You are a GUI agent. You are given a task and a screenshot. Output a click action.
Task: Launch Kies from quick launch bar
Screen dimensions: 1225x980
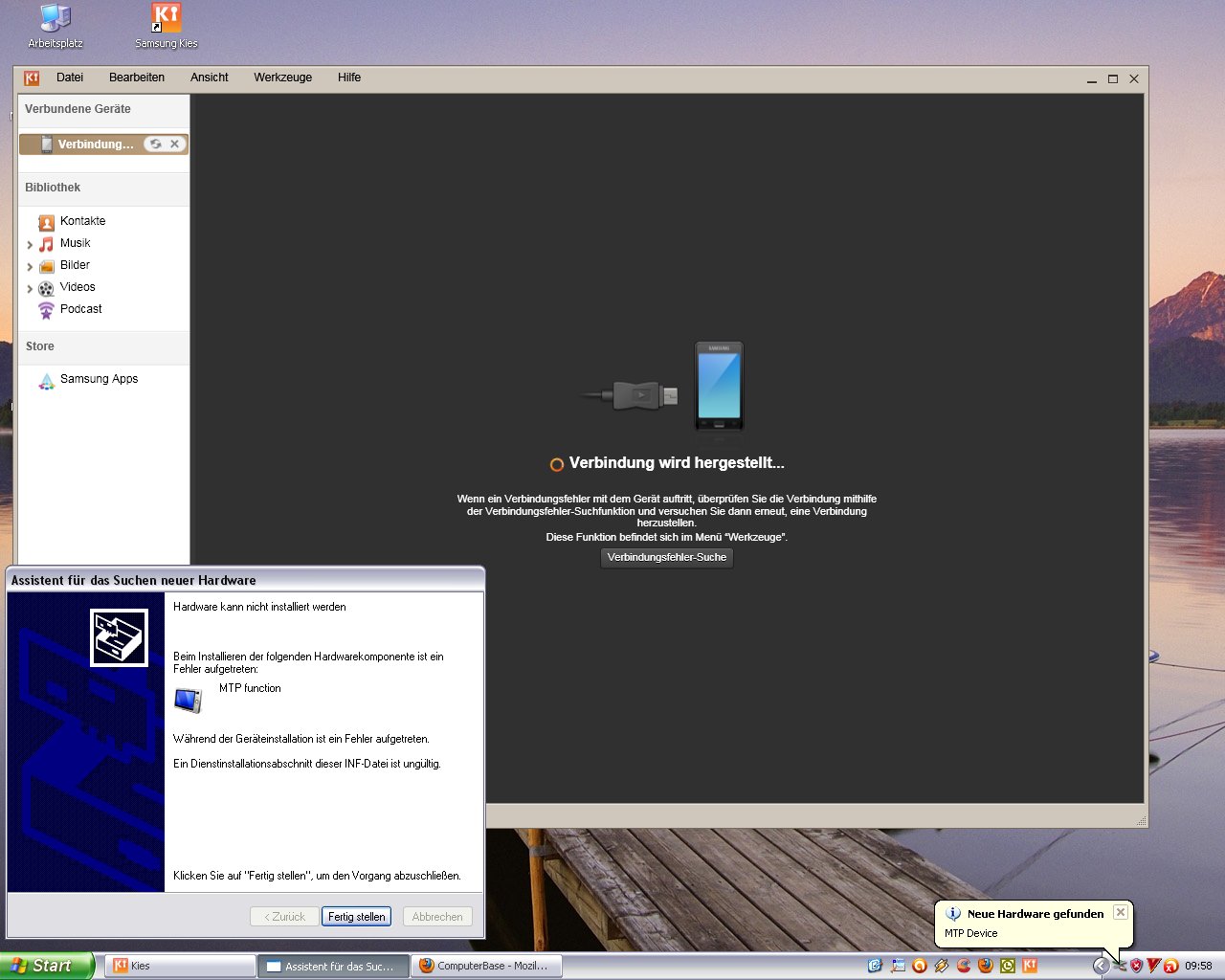(1030, 966)
